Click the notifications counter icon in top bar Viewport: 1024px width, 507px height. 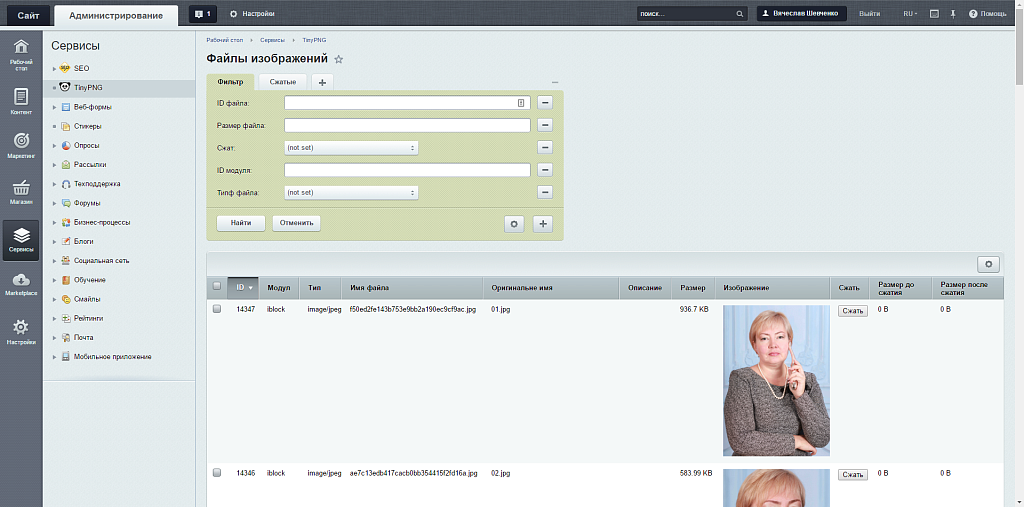click(x=203, y=14)
